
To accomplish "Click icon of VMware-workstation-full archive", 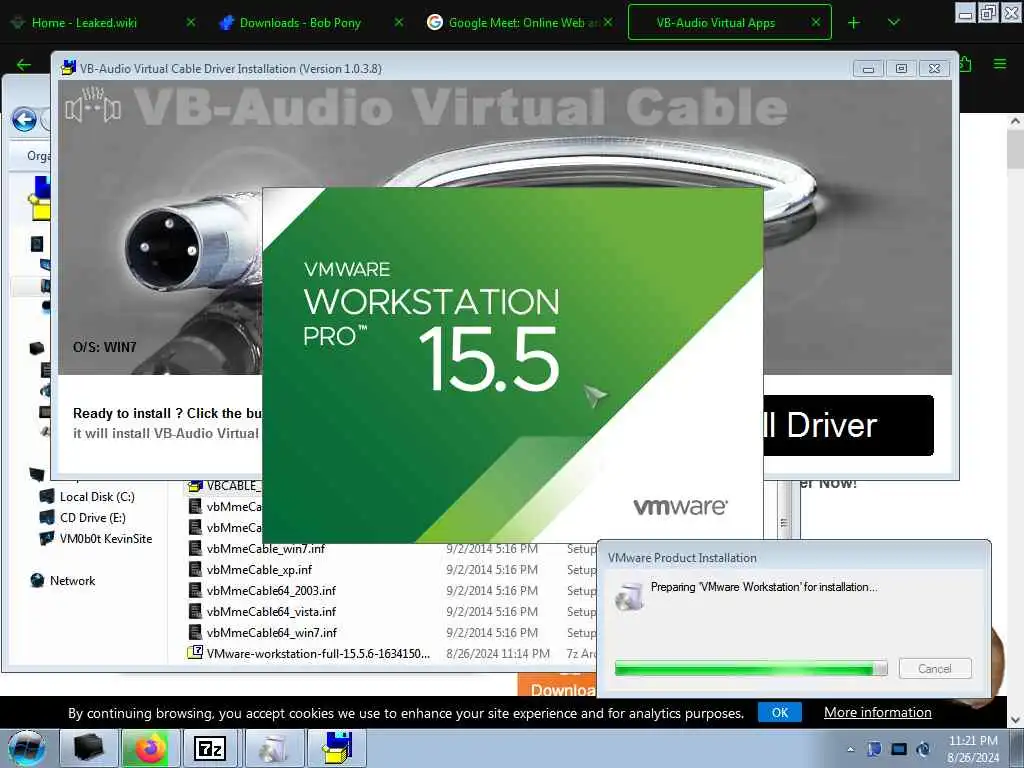I will click(195, 652).
